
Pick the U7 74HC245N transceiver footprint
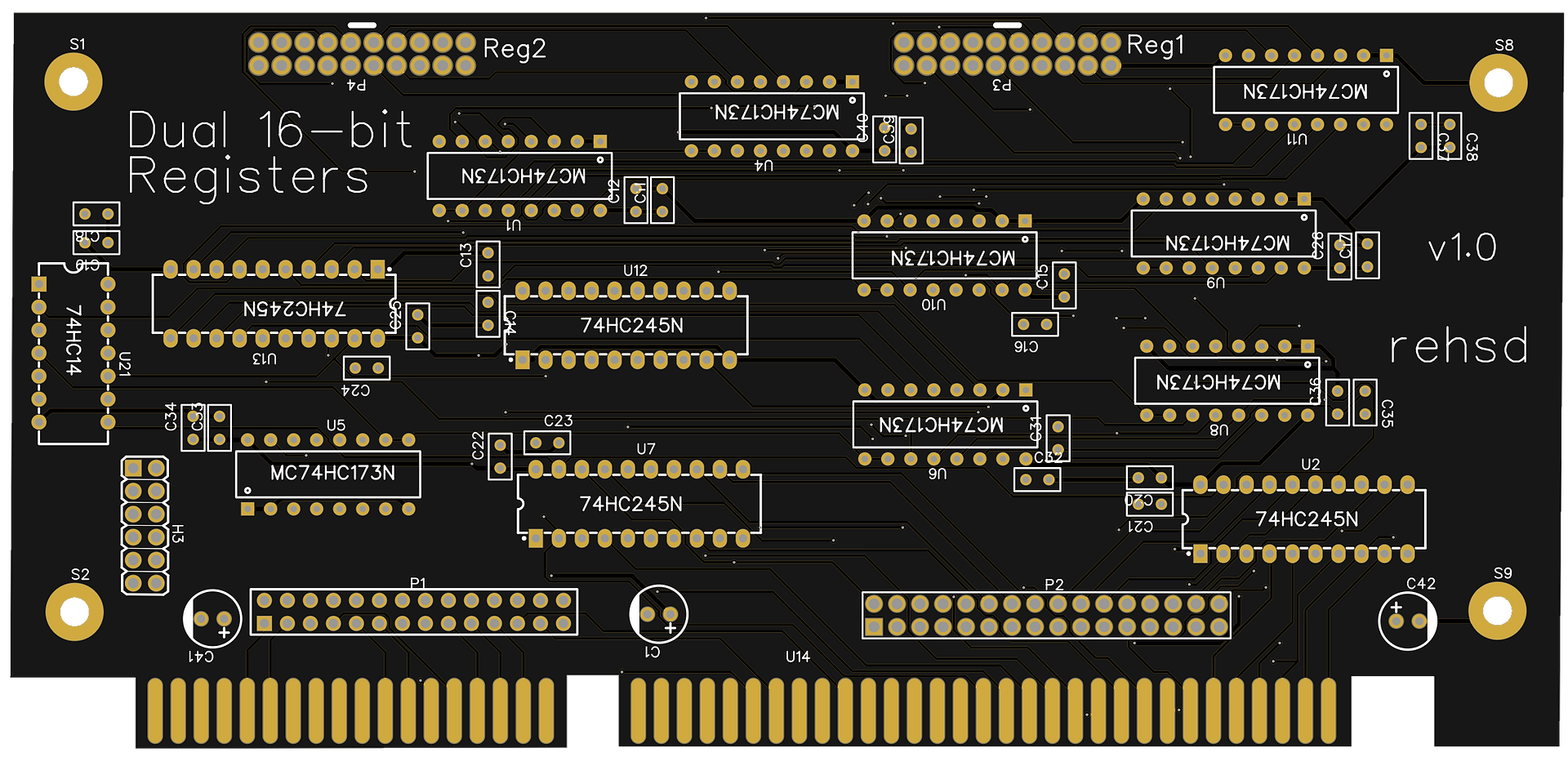tap(639, 504)
